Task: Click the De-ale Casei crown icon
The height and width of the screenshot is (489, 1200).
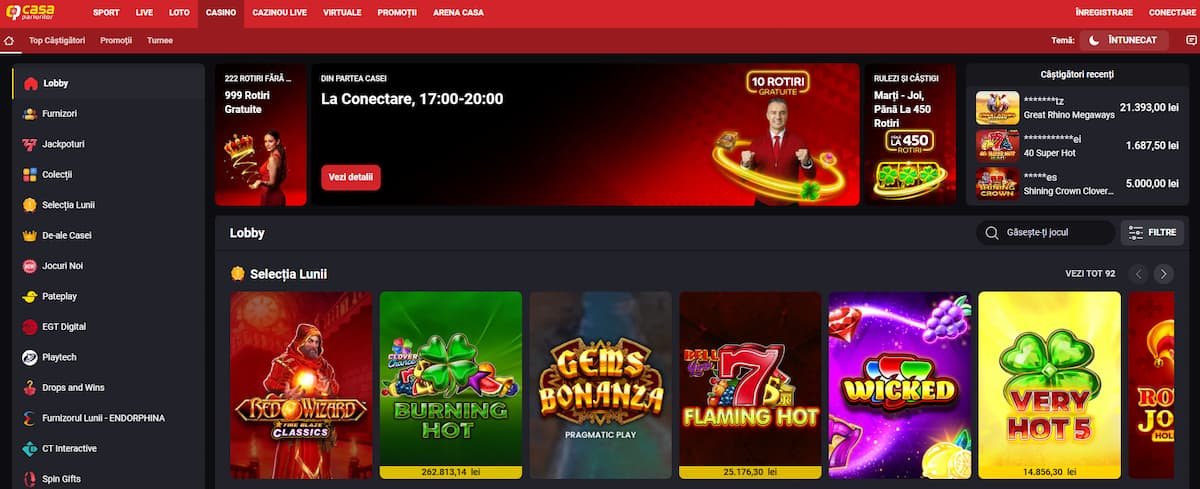Action: pos(30,235)
